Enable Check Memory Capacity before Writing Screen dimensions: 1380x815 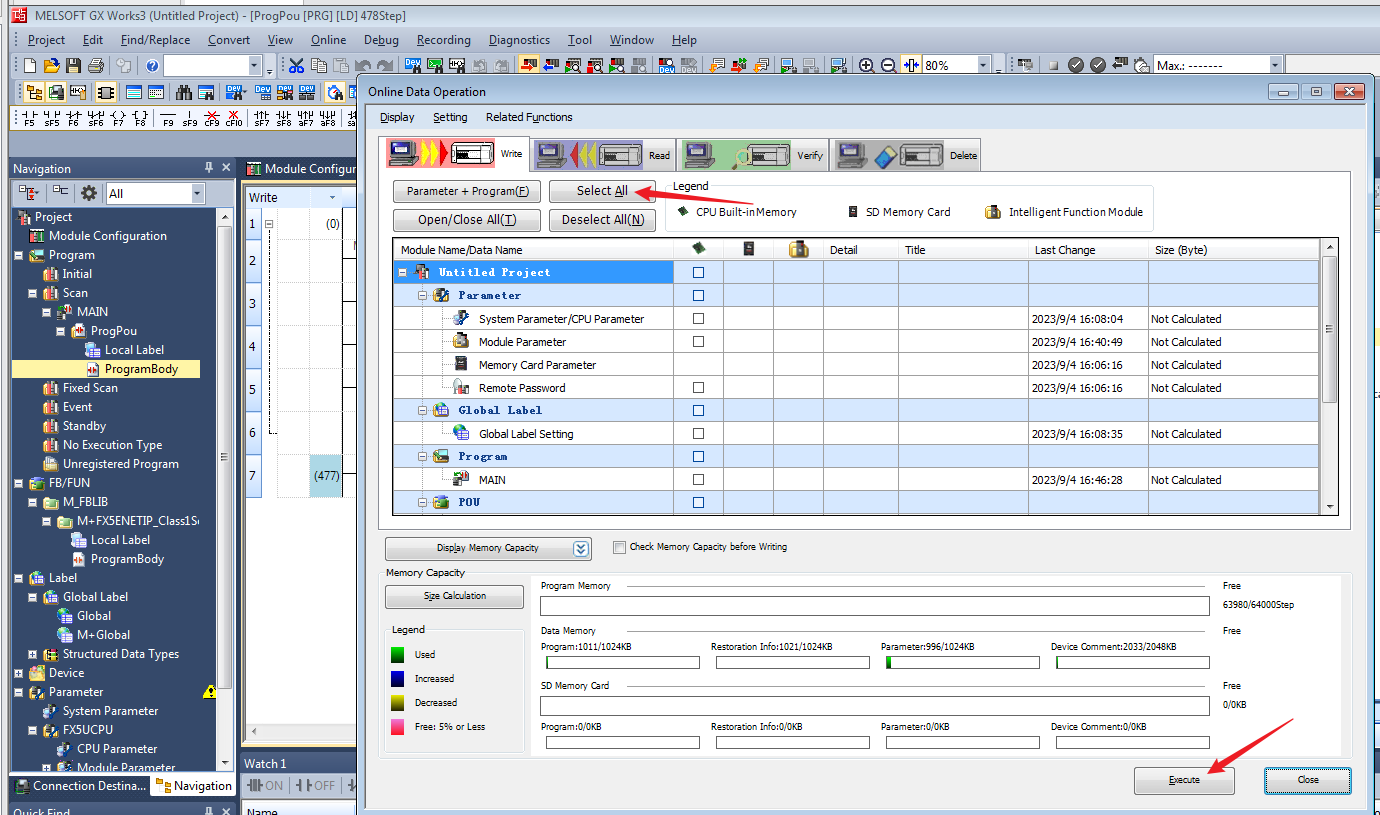619,547
